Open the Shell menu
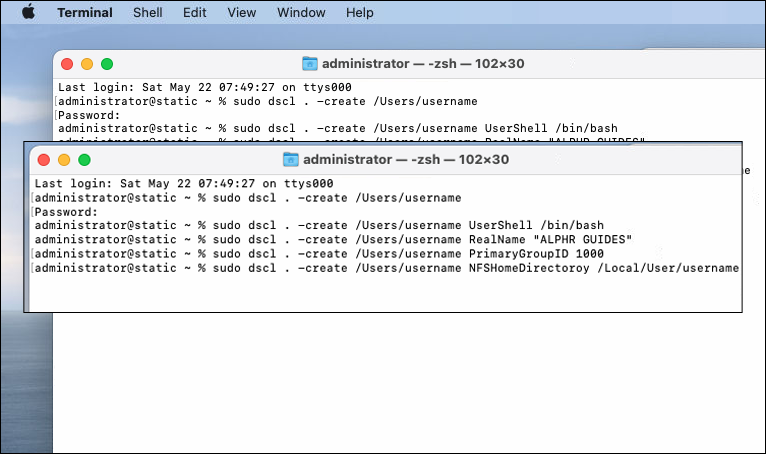 pos(148,12)
